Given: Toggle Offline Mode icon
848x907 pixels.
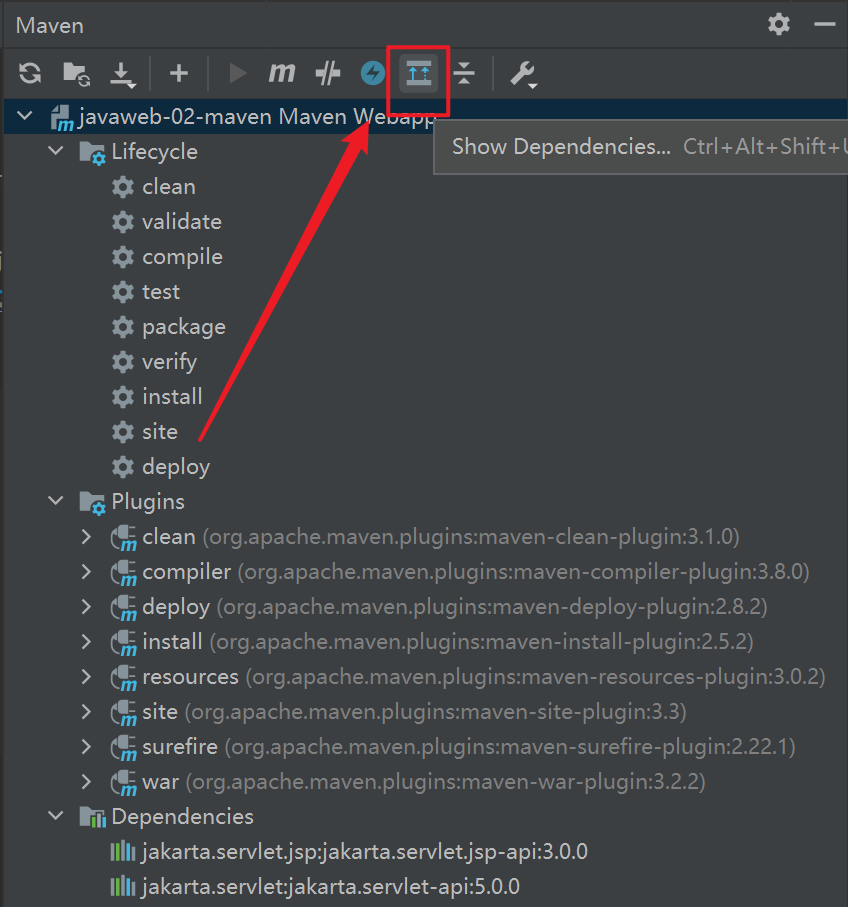Looking at the screenshot, I should click(x=328, y=73).
